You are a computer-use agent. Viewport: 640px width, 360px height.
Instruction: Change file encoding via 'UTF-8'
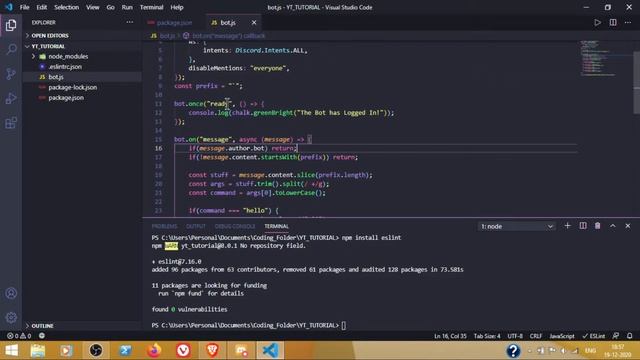click(x=515, y=336)
